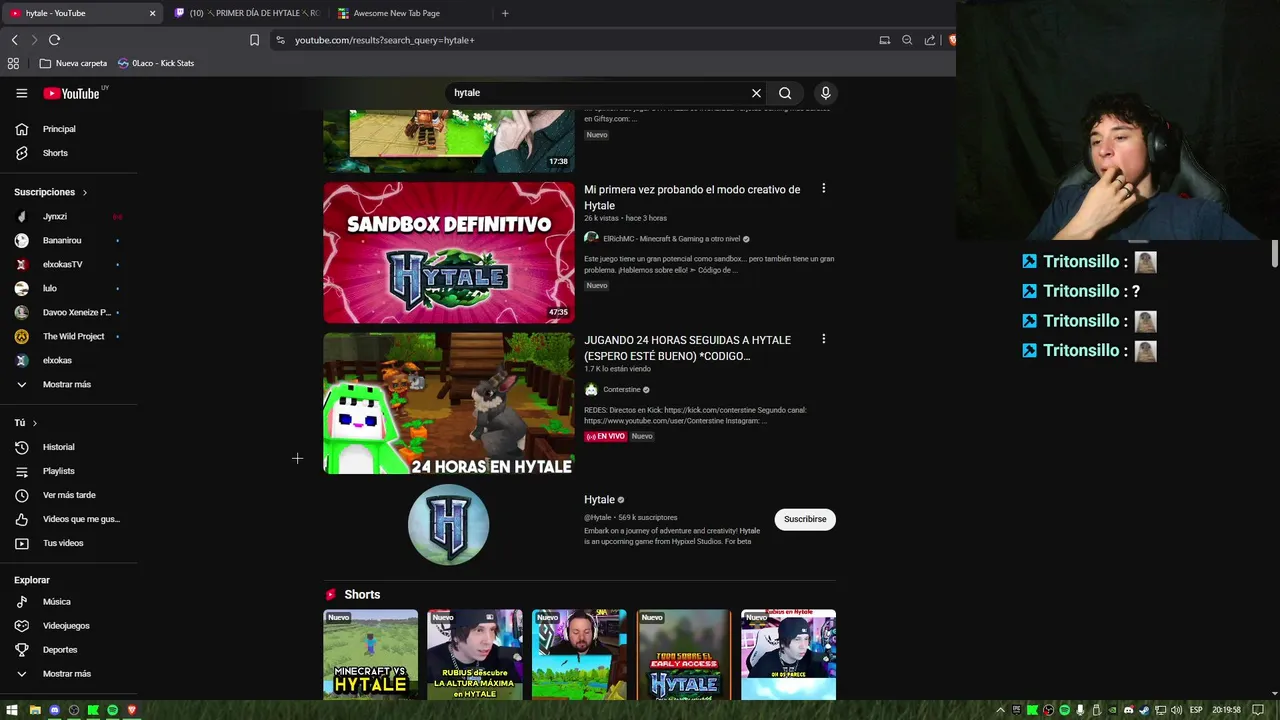Open title JUGANDO 24 HORAS SEGUIDAS A HYTALE
Image resolution: width=1280 pixels, height=720 pixels.
(x=687, y=348)
